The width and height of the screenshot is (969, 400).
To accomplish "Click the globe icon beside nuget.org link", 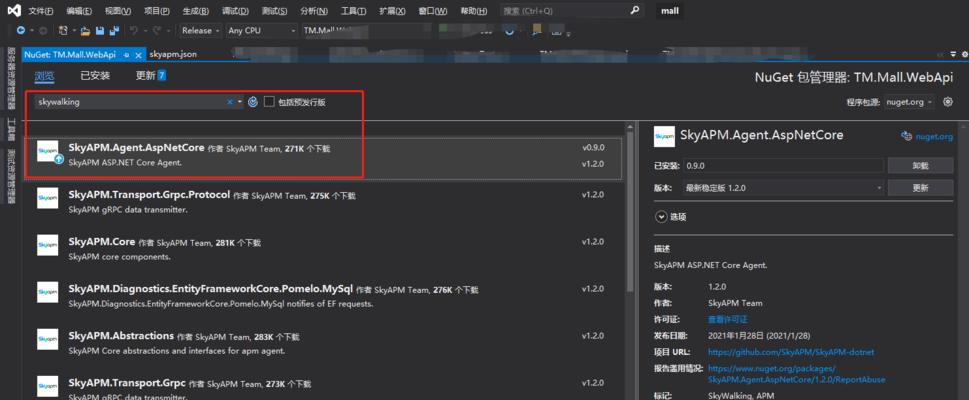I will coord(907,136).
